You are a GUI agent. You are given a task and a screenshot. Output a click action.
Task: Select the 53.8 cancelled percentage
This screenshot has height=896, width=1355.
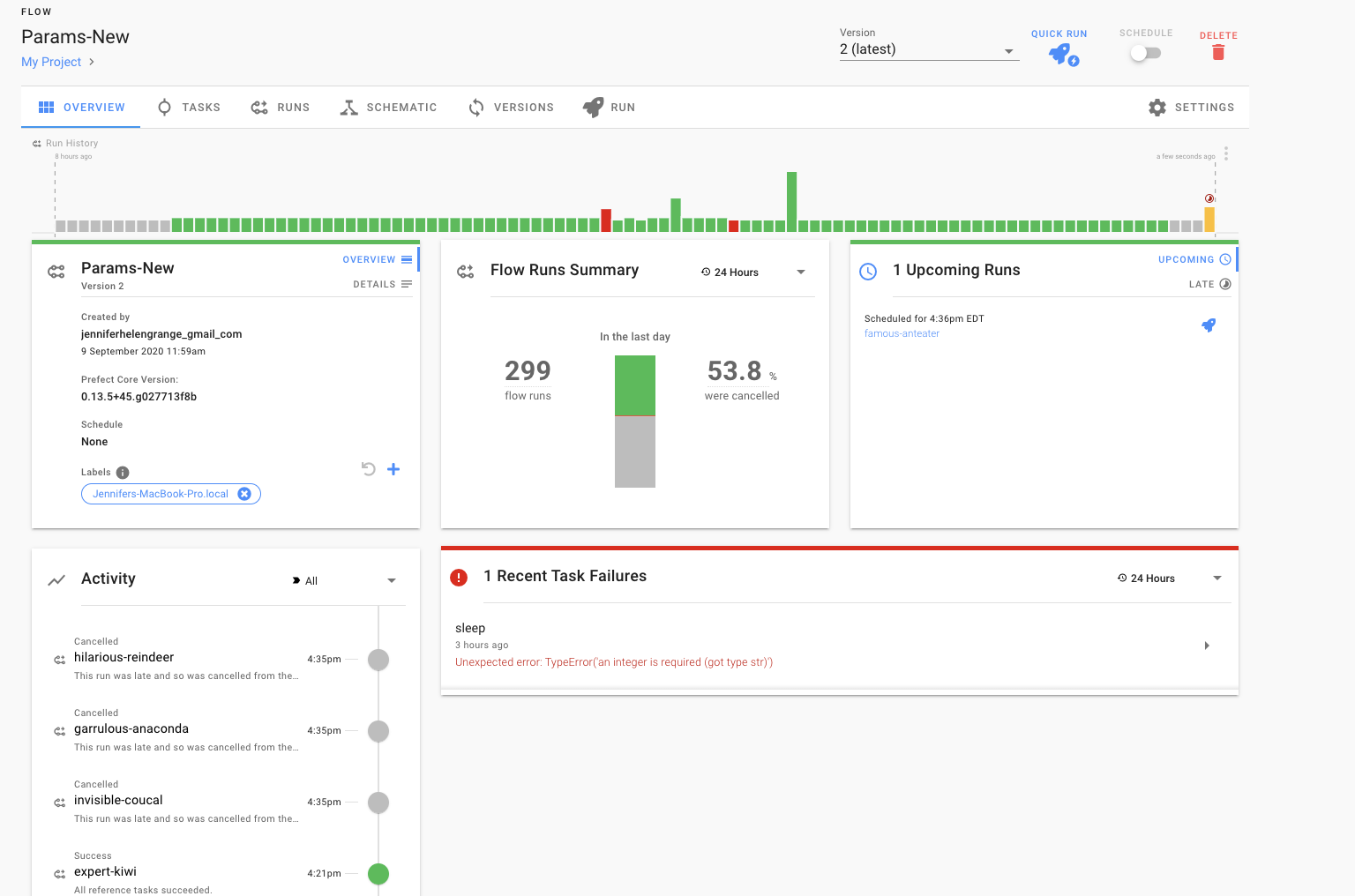[x=734, y=371]
